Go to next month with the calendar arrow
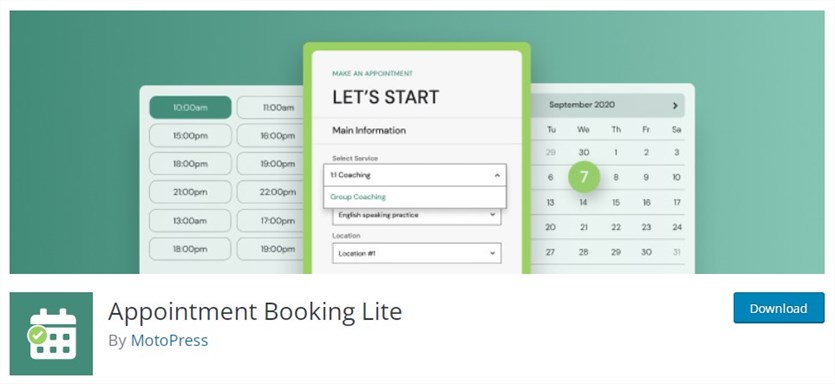Image resolution: width=835 pixels, height=384 pixels. 675,105
